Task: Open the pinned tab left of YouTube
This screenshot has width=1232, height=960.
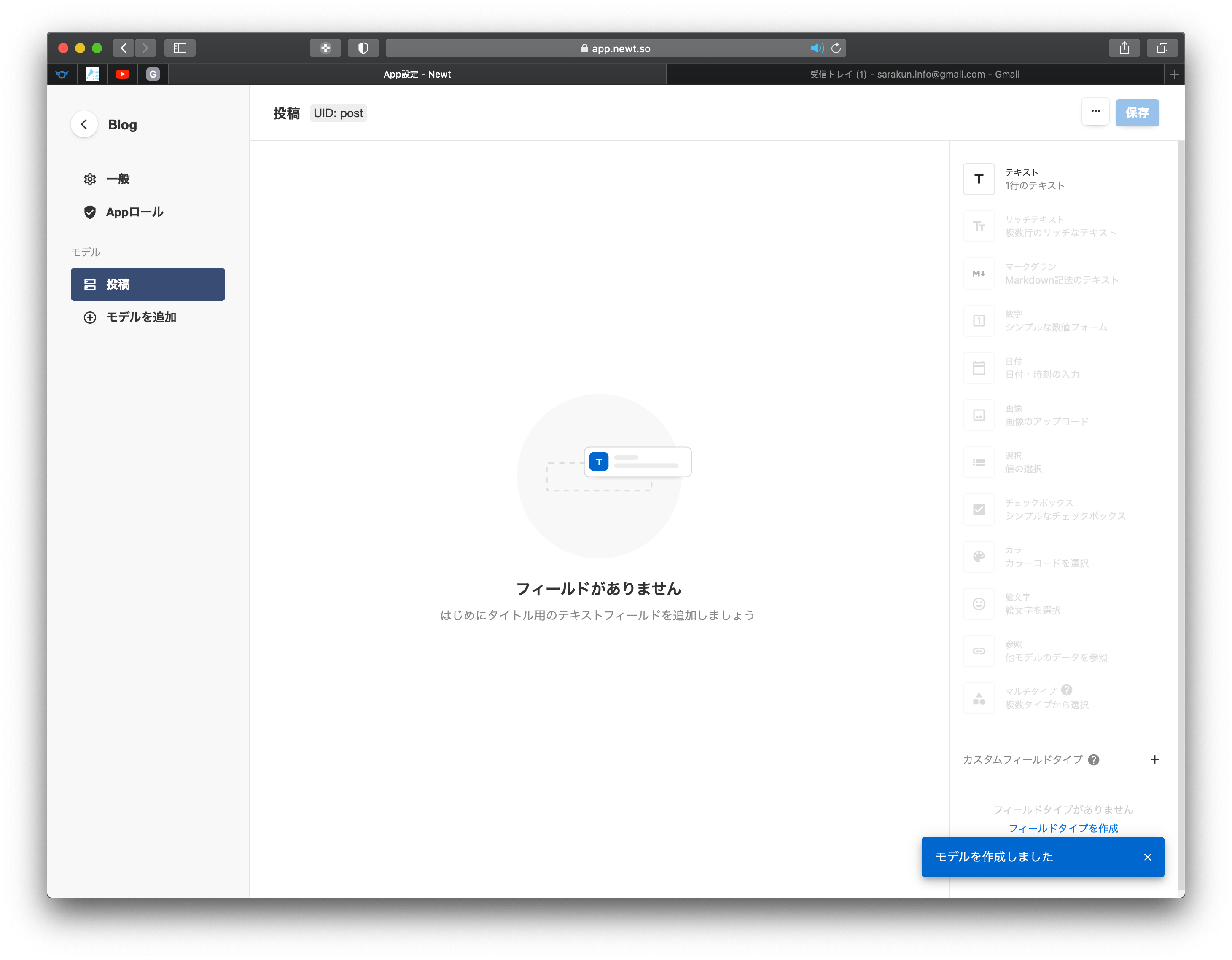Action: [x=92, y=75]
